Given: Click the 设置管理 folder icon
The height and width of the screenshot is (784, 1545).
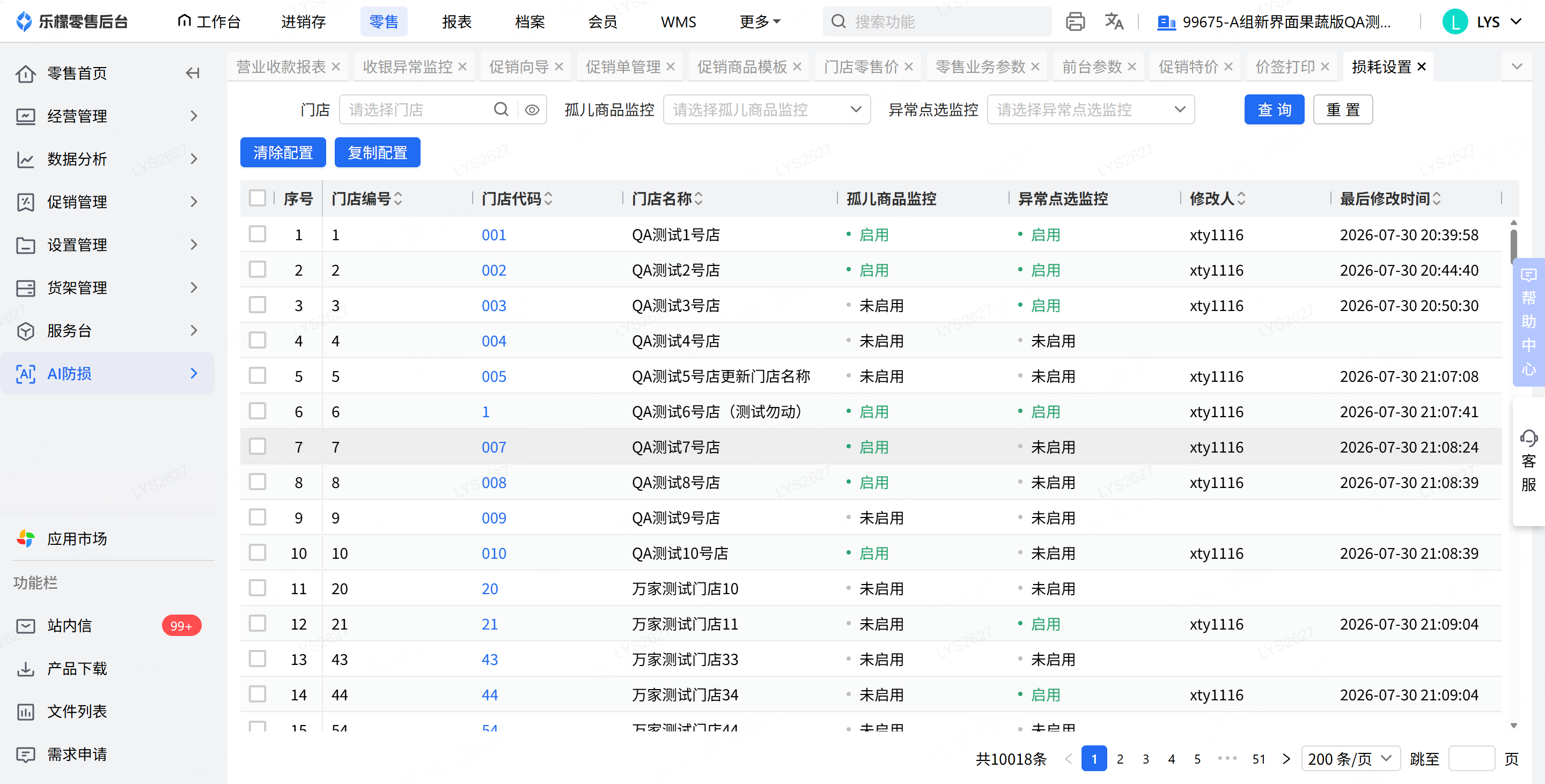Looking at the screenshot, I should coord(25,245).
